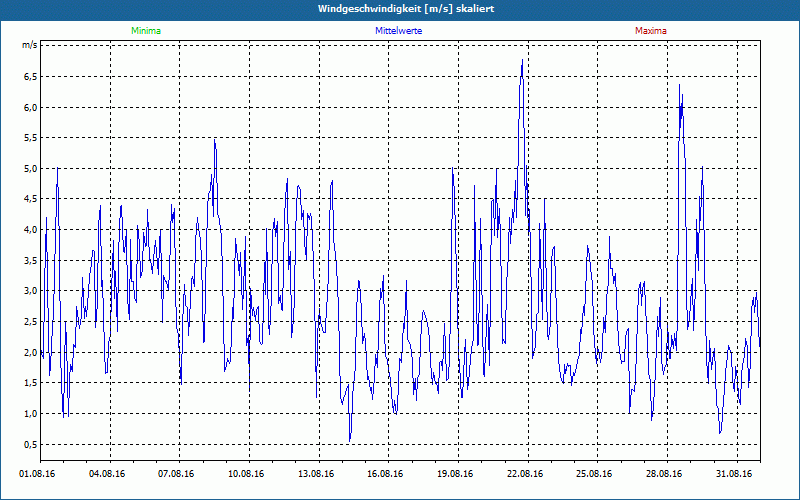
Task: Select the 25.08.16 date on x-axis
Action: pyautogui.click(x=593, y=474)
